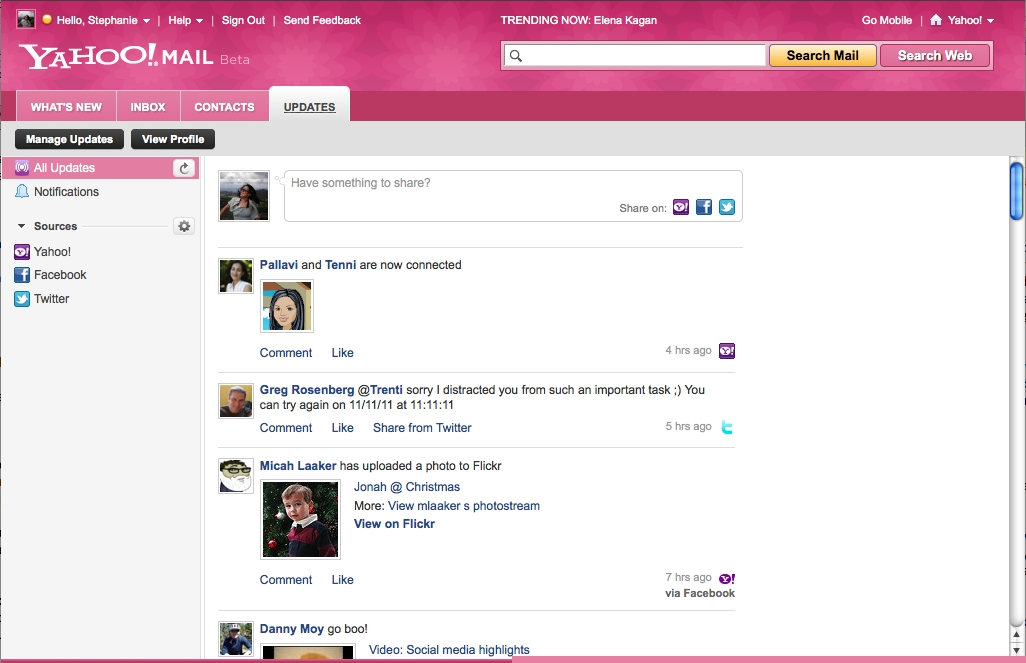
Task: Switch to the Inbox tab
Action: [148, 107]
